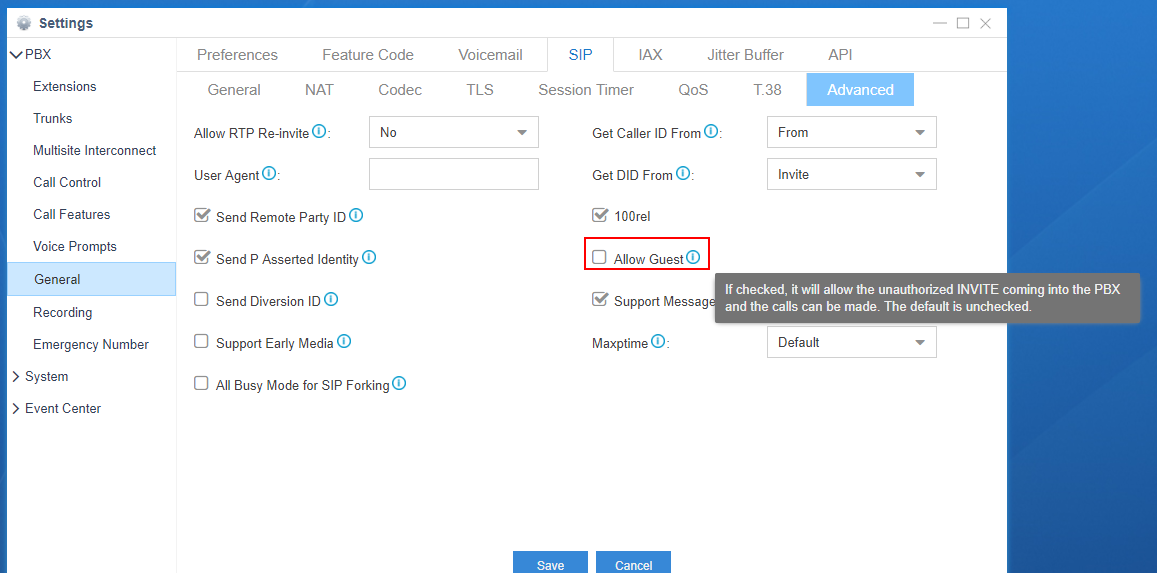Save the SIP advanced settings

point(550,564)
